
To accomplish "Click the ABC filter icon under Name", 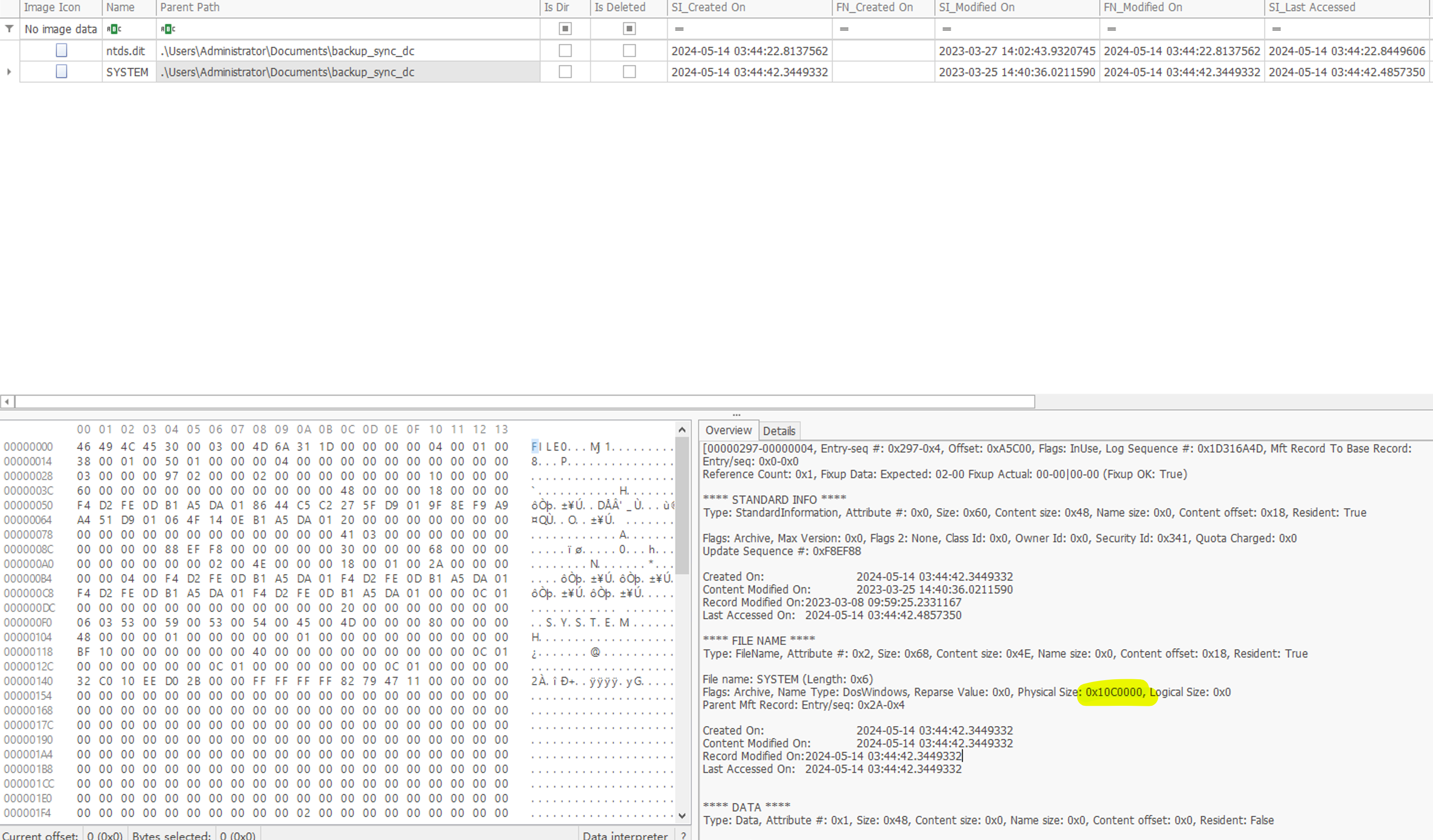I will click(x=114, y=29).
